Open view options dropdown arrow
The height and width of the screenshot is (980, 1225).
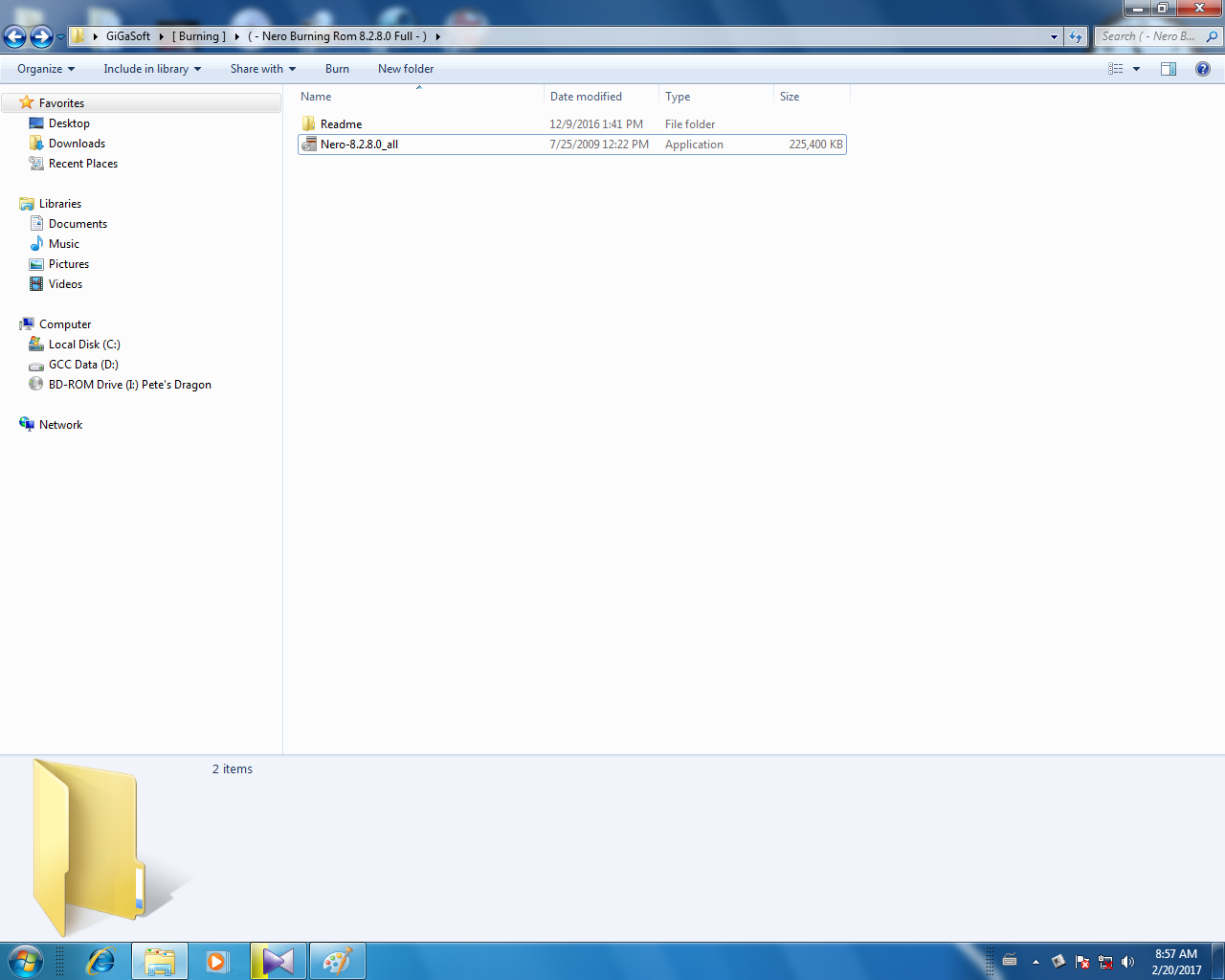(1136, 69)
